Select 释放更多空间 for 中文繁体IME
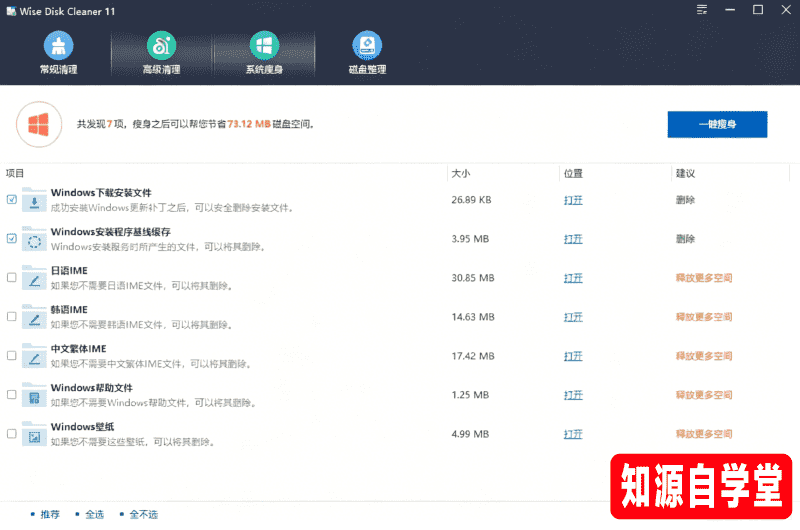Screen dimensions: 800x530 pos(704,356)
